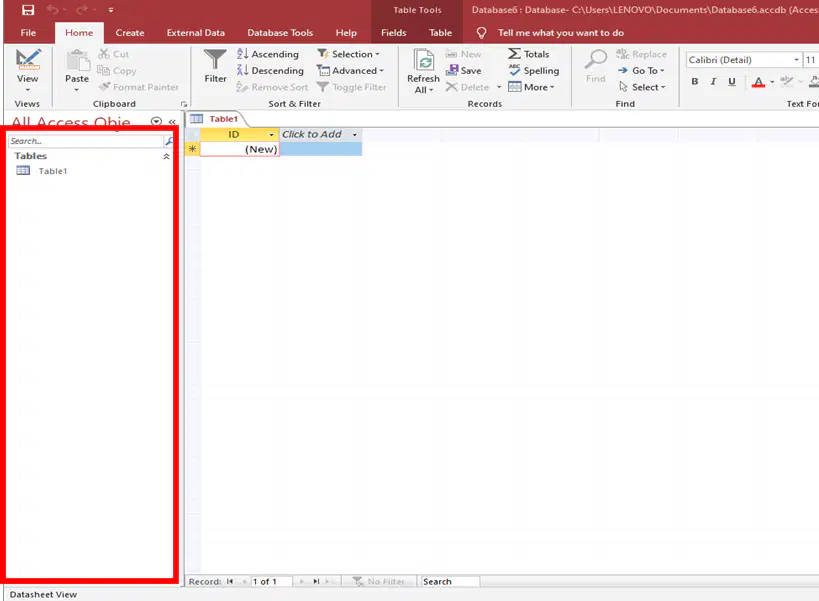Viewport: 819px width, 601px height.
Task: Apply the red font color
Action: [x=758, y=82]
